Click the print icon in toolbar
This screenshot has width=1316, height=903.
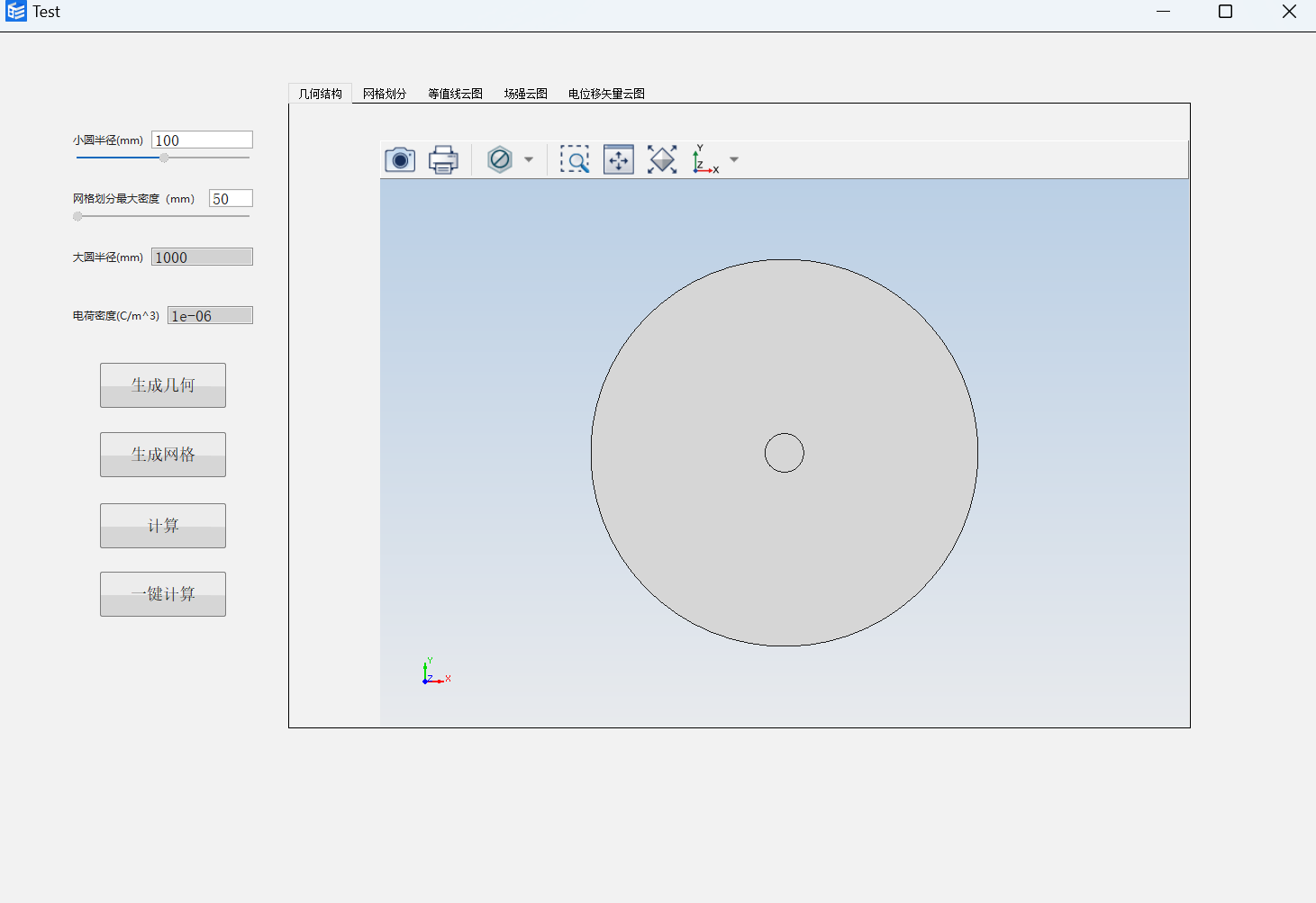443,160
